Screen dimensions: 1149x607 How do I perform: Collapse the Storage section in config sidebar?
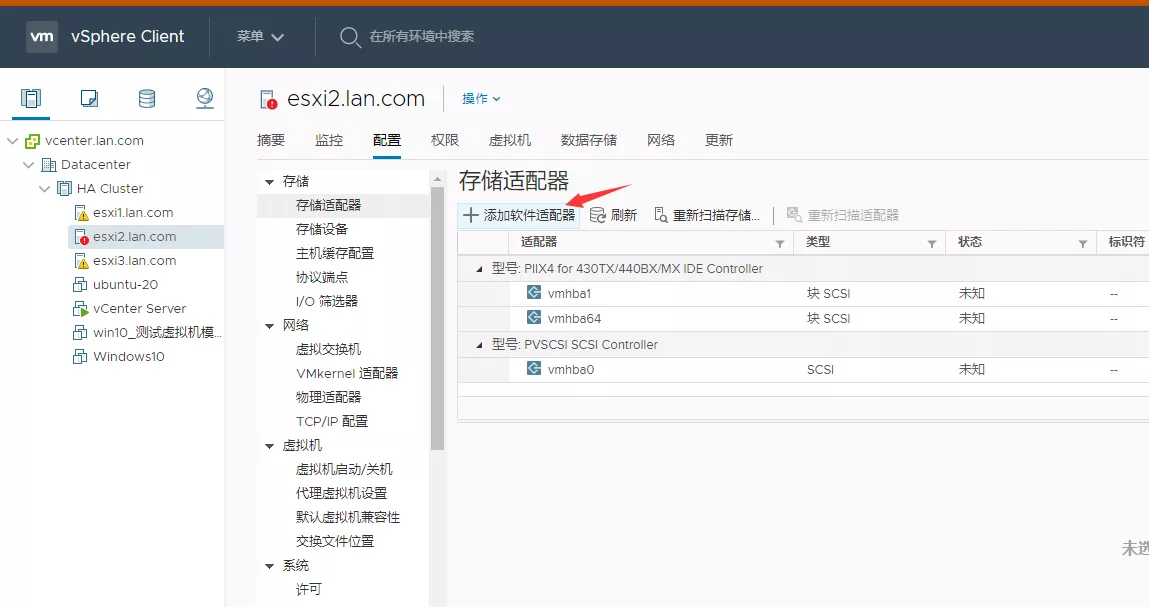click(x=269, y=182)
